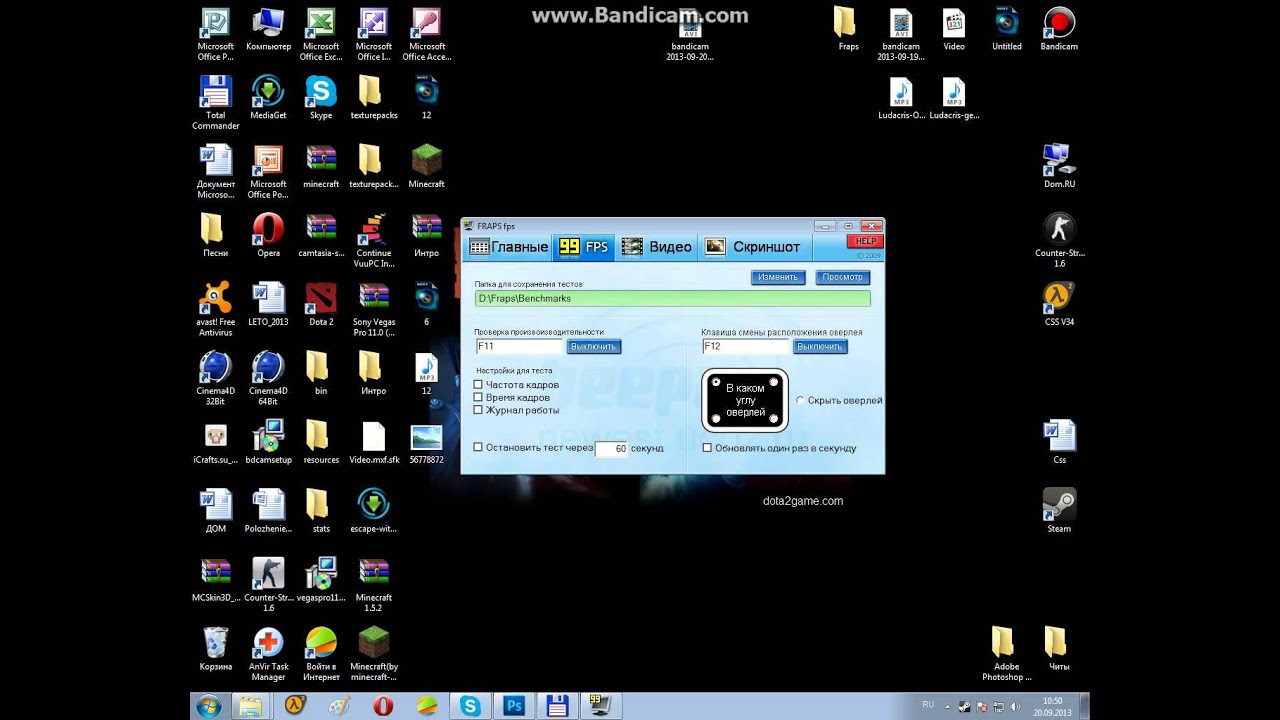
Task: Click the F12 overlay hotkey field
Action: [745, 346]
